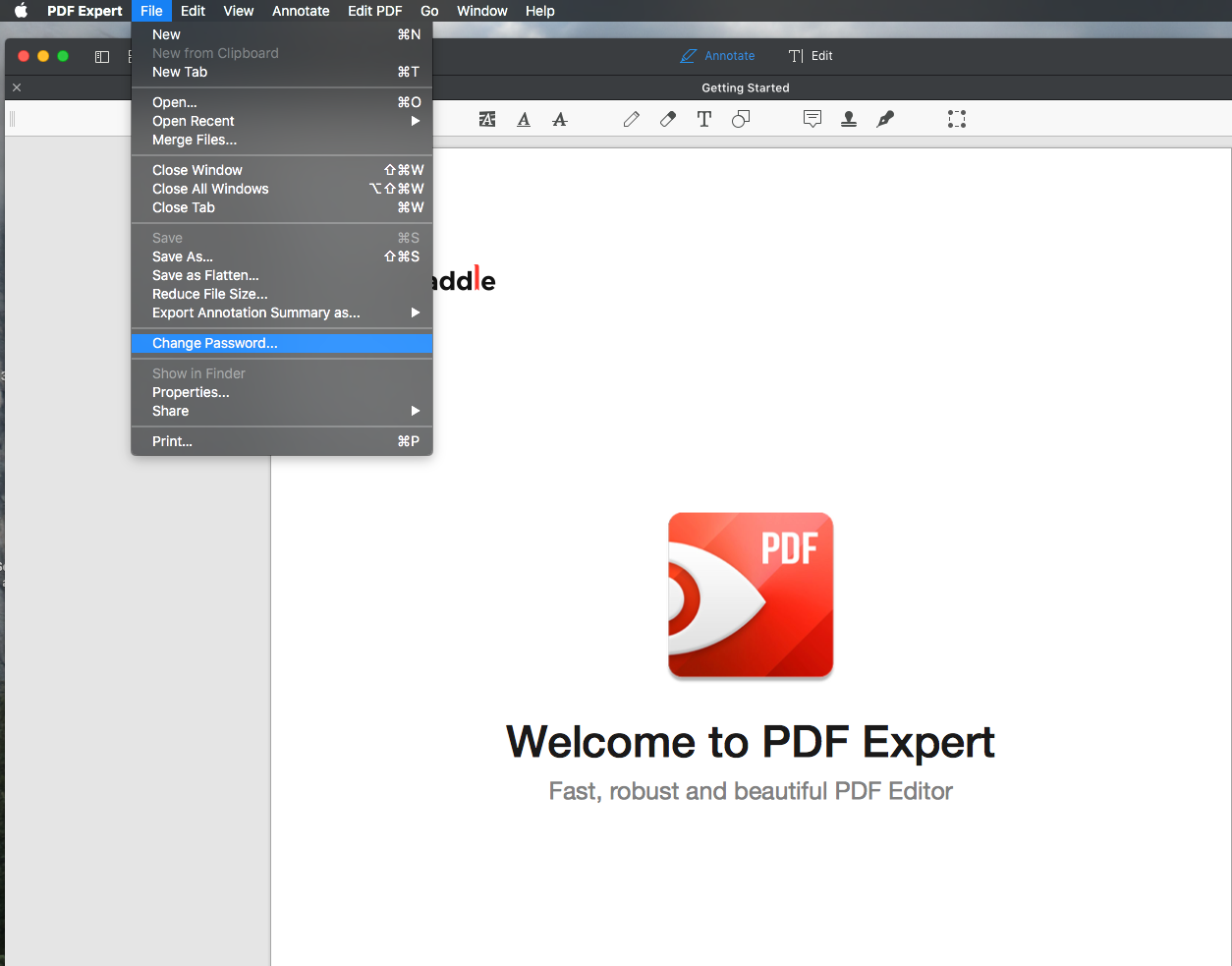This screenshot has height=966, width=1232.
Task: Open the Go menu
Action: point(429,11)
